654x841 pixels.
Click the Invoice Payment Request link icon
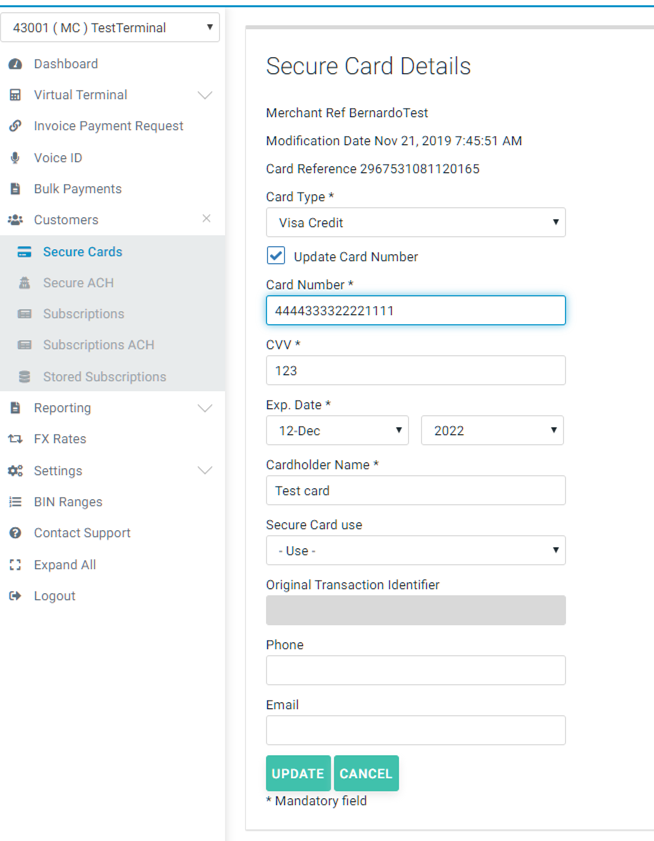(15, 126)
